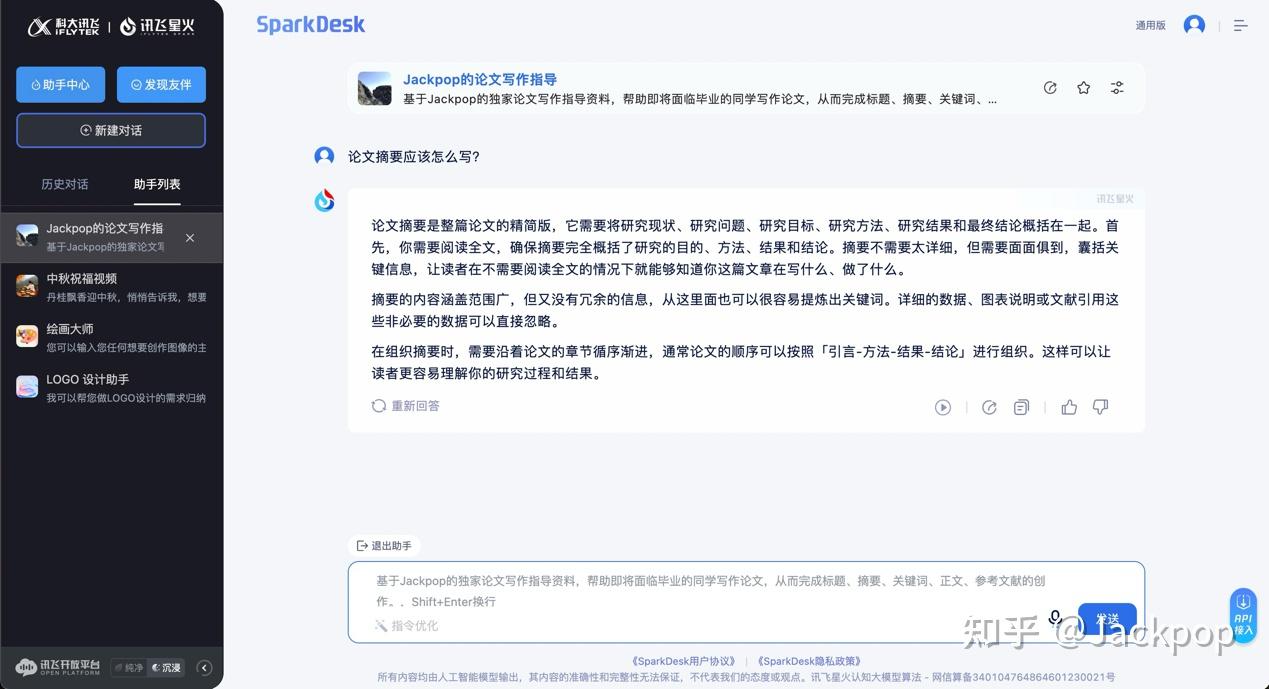Open LOGO 设计助手 assistant

[x=112, y=388]
